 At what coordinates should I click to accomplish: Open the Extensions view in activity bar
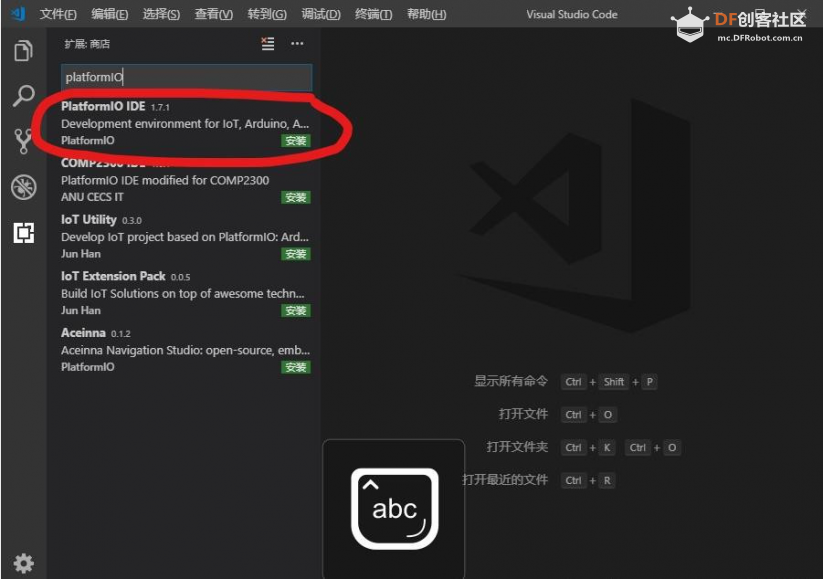coord(24,233)
